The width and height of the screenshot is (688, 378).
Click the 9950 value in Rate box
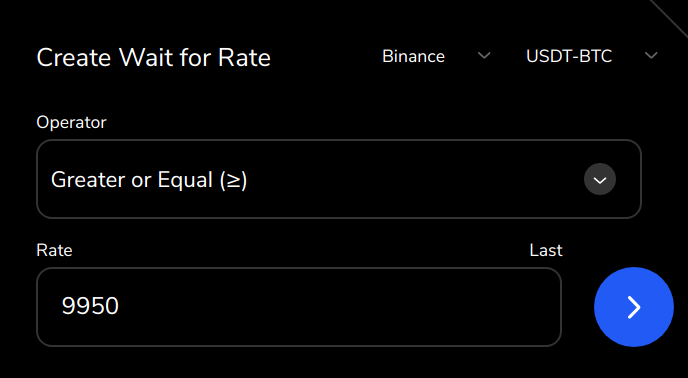coord(90,306)
